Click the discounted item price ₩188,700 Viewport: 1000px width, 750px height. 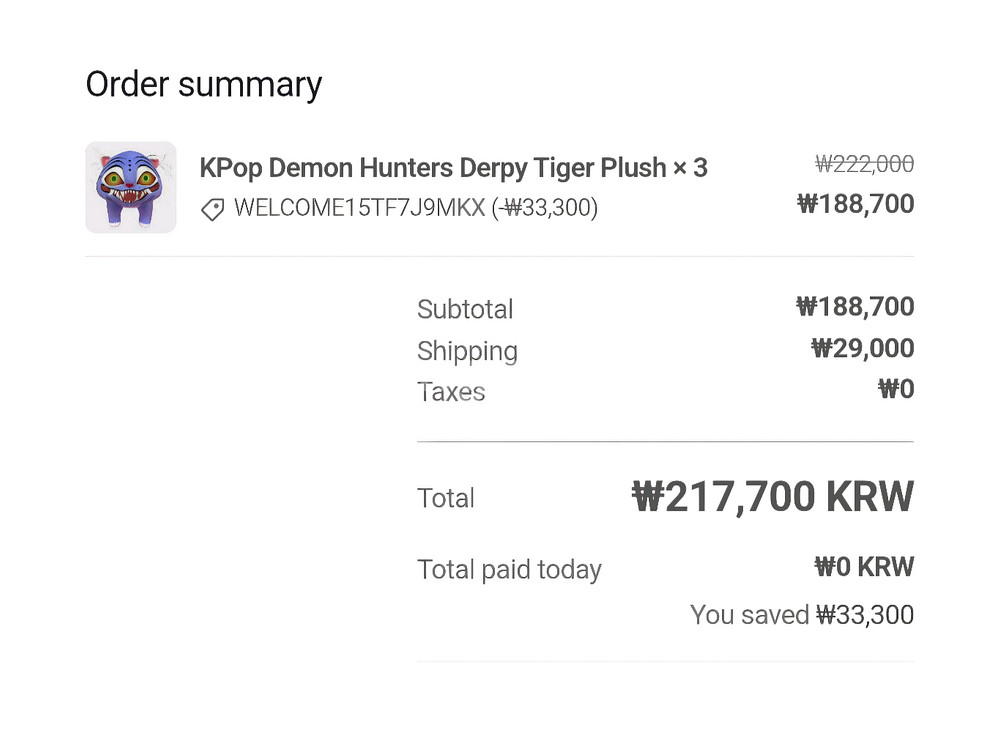pos(855,204)
